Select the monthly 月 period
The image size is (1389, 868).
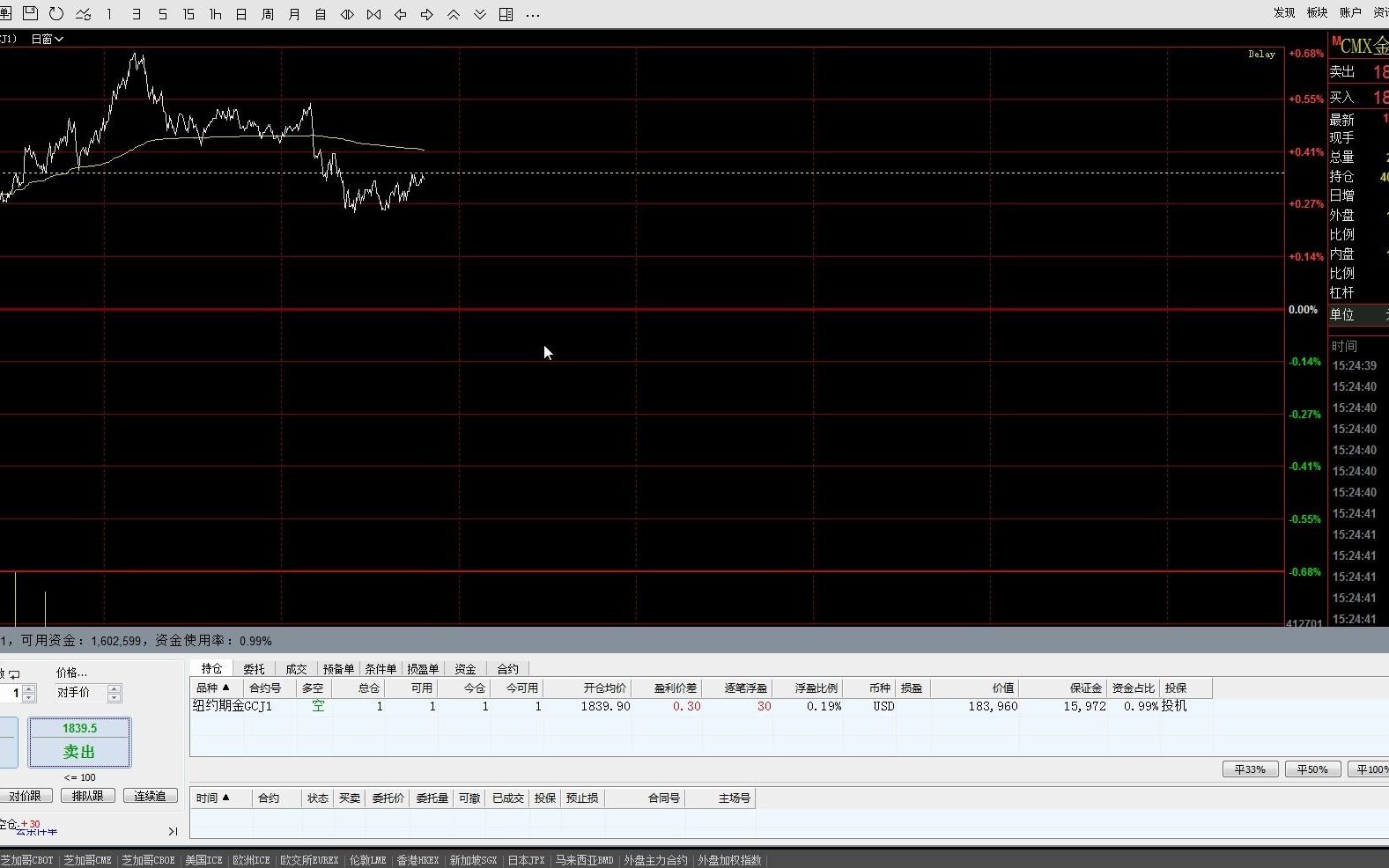[x=294, y=14]
